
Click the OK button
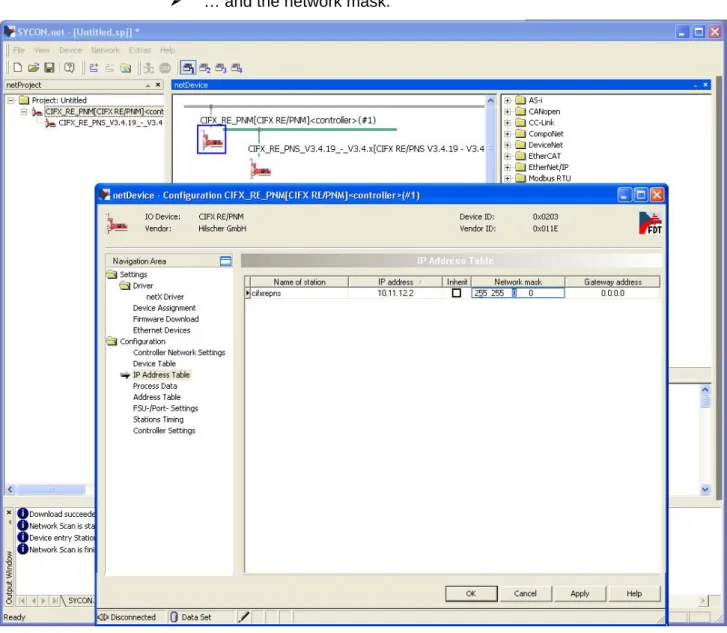click(x=471, y=594)
